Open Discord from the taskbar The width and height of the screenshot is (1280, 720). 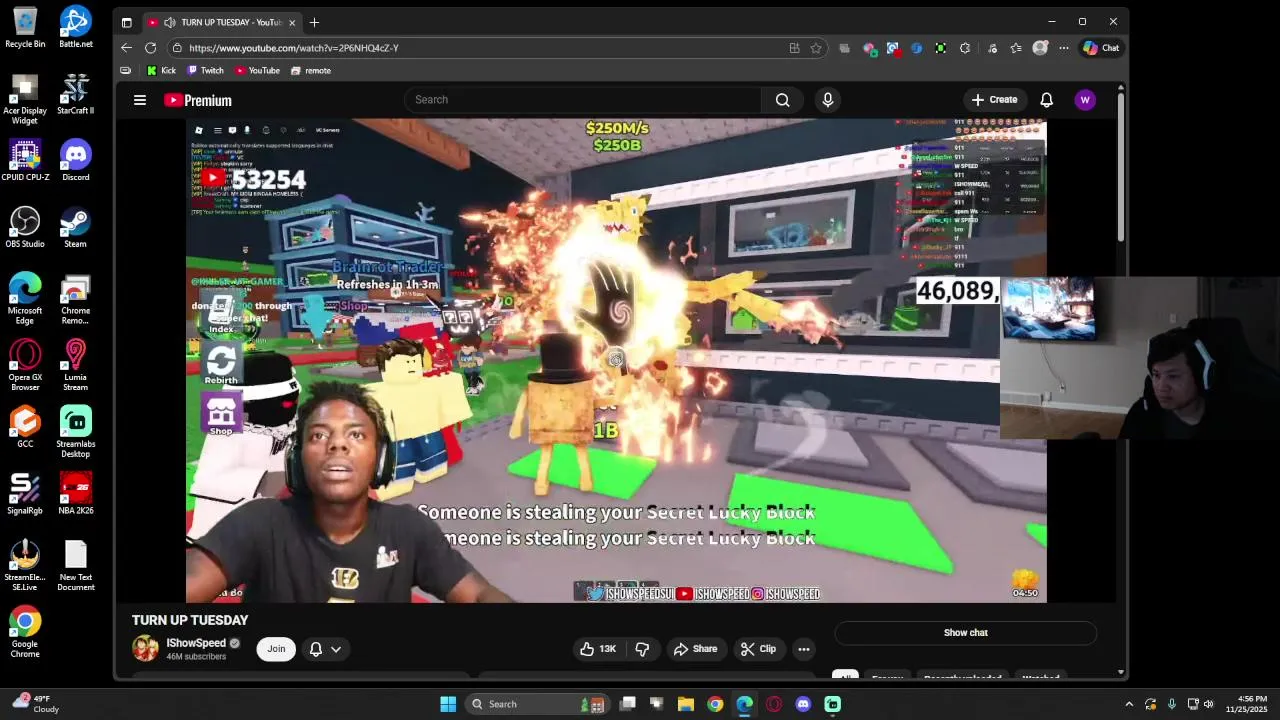coord(803,704)
